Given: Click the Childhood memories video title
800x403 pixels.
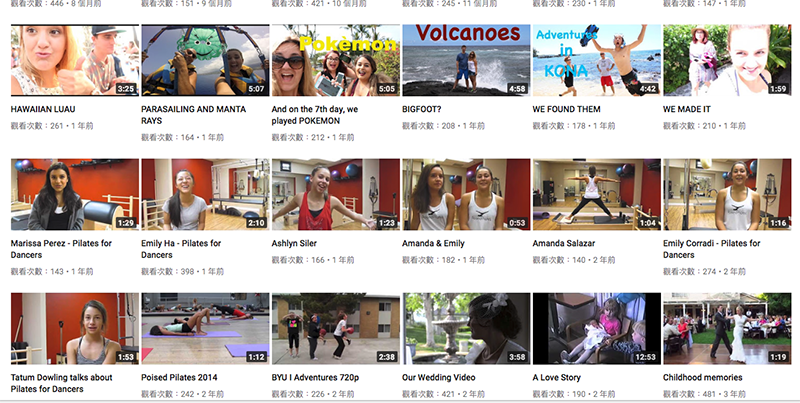Looking at the screenshot, I should [703, 378].
